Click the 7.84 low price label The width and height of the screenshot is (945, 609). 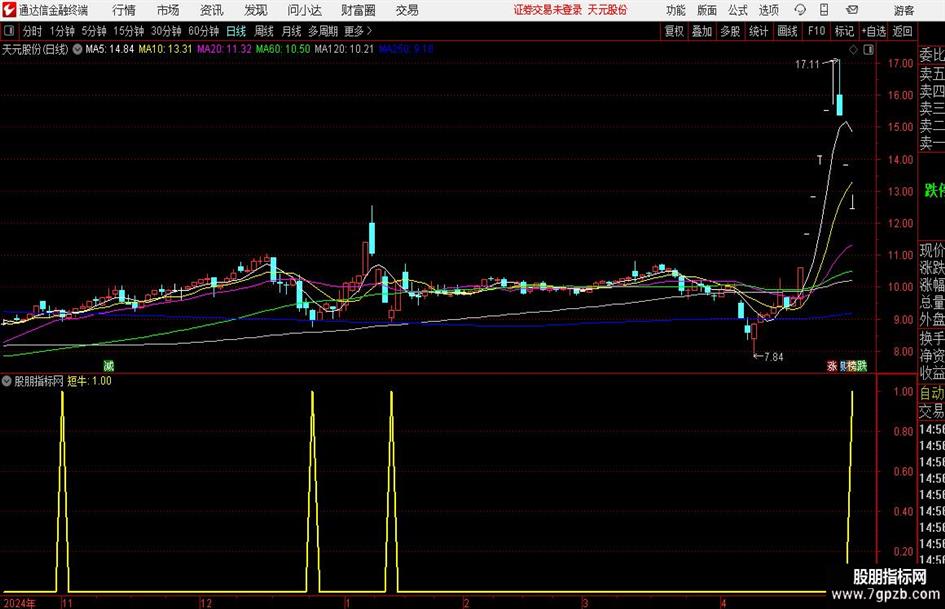(x=774, y=357)
